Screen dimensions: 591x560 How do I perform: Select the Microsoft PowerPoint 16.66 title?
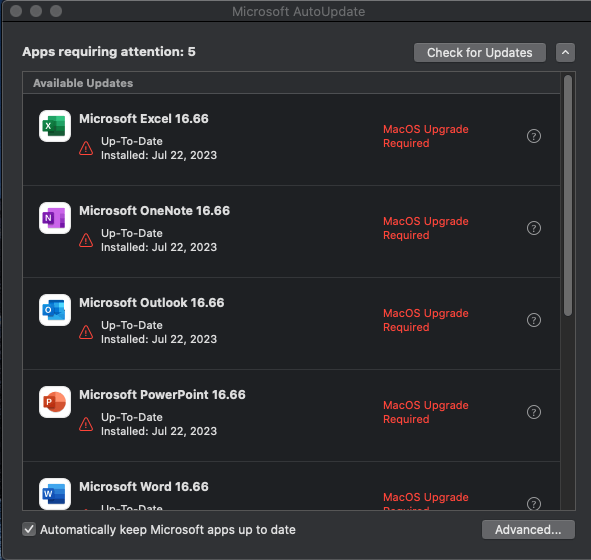(162, 395)
